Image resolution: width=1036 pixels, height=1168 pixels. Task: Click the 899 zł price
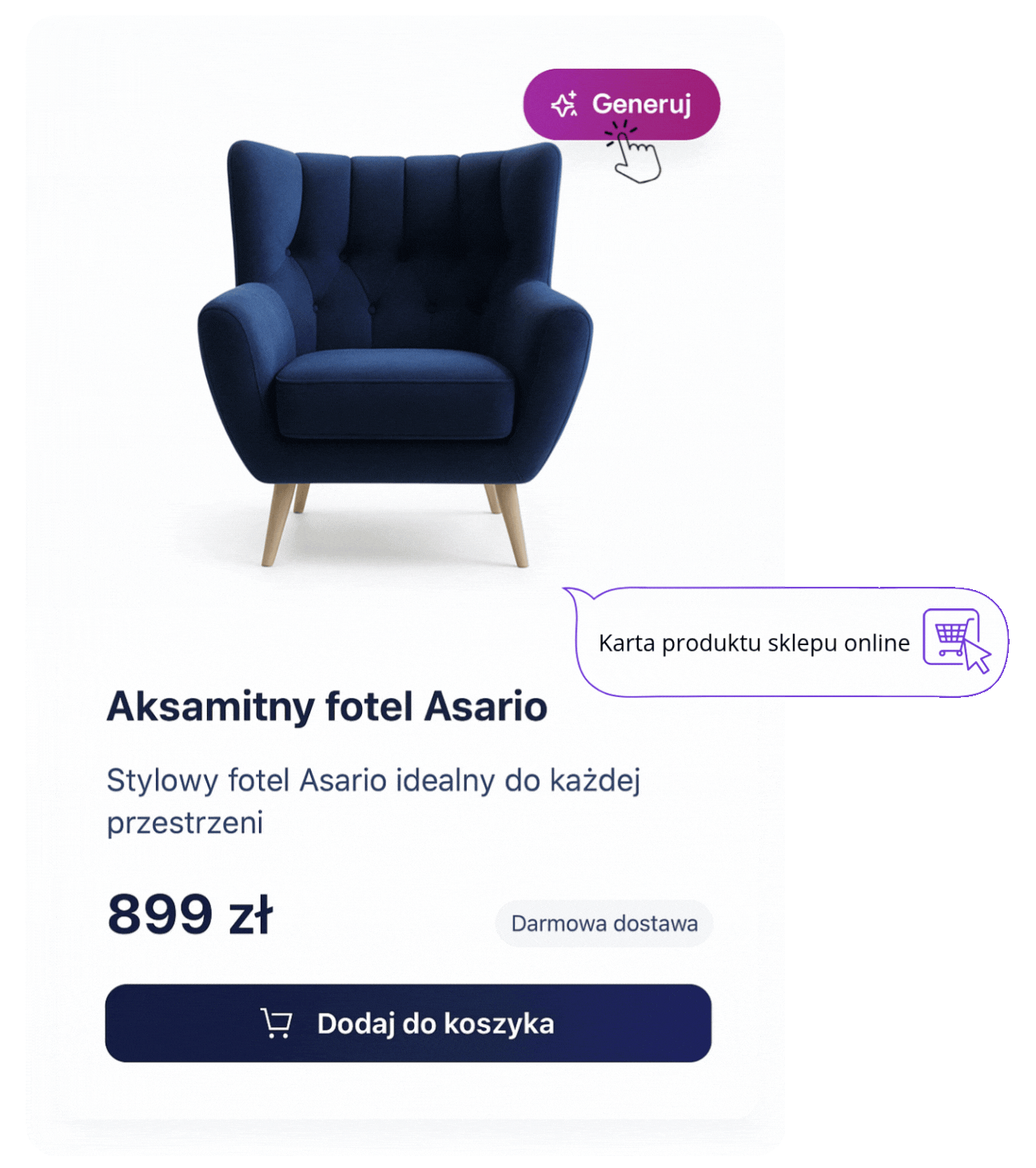[190, 915]
